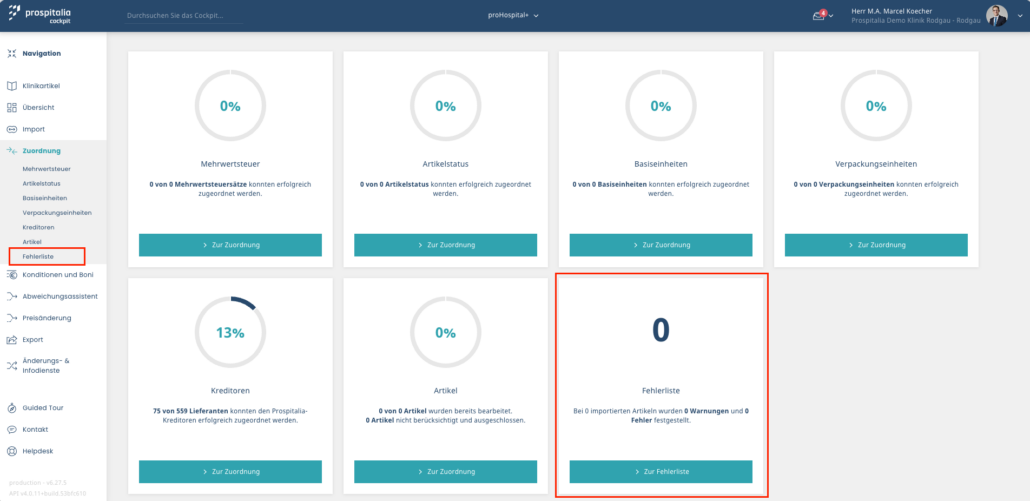Click the Mehrwertsteuer 0% progress ring

(x=231, y=106)
